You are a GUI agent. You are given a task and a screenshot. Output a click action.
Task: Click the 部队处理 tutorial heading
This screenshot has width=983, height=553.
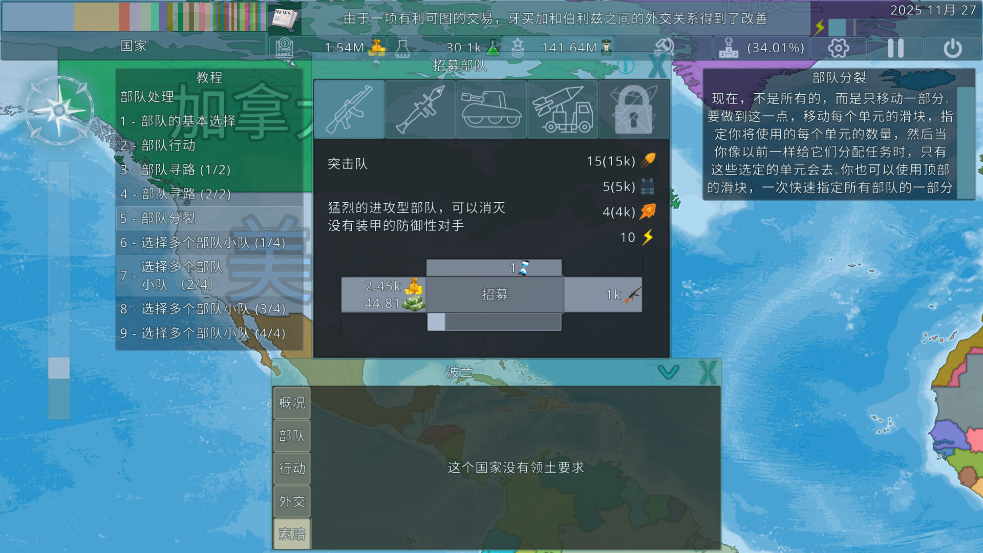[147, 97]
